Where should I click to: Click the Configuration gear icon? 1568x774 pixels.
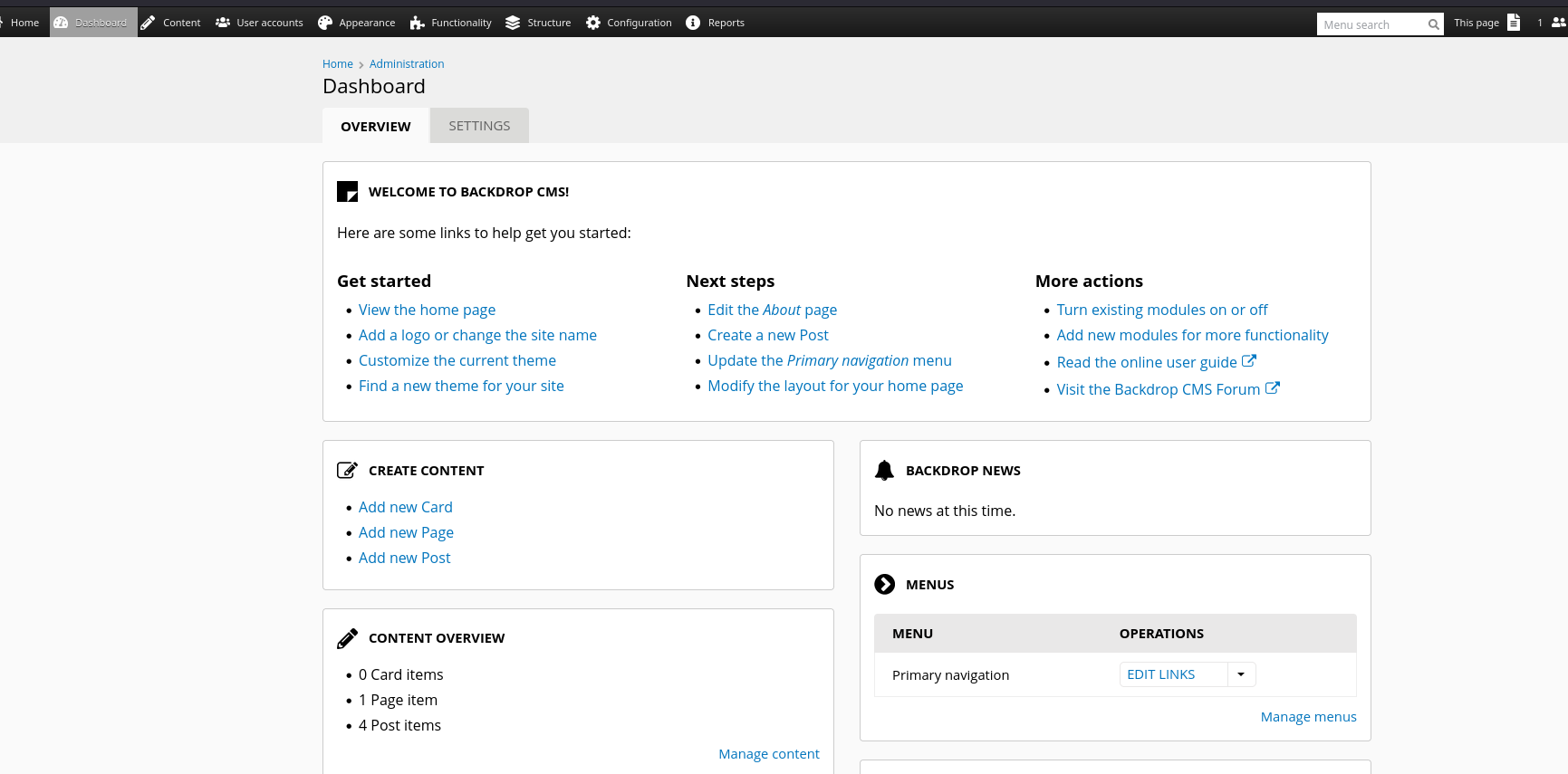(593, 23)
